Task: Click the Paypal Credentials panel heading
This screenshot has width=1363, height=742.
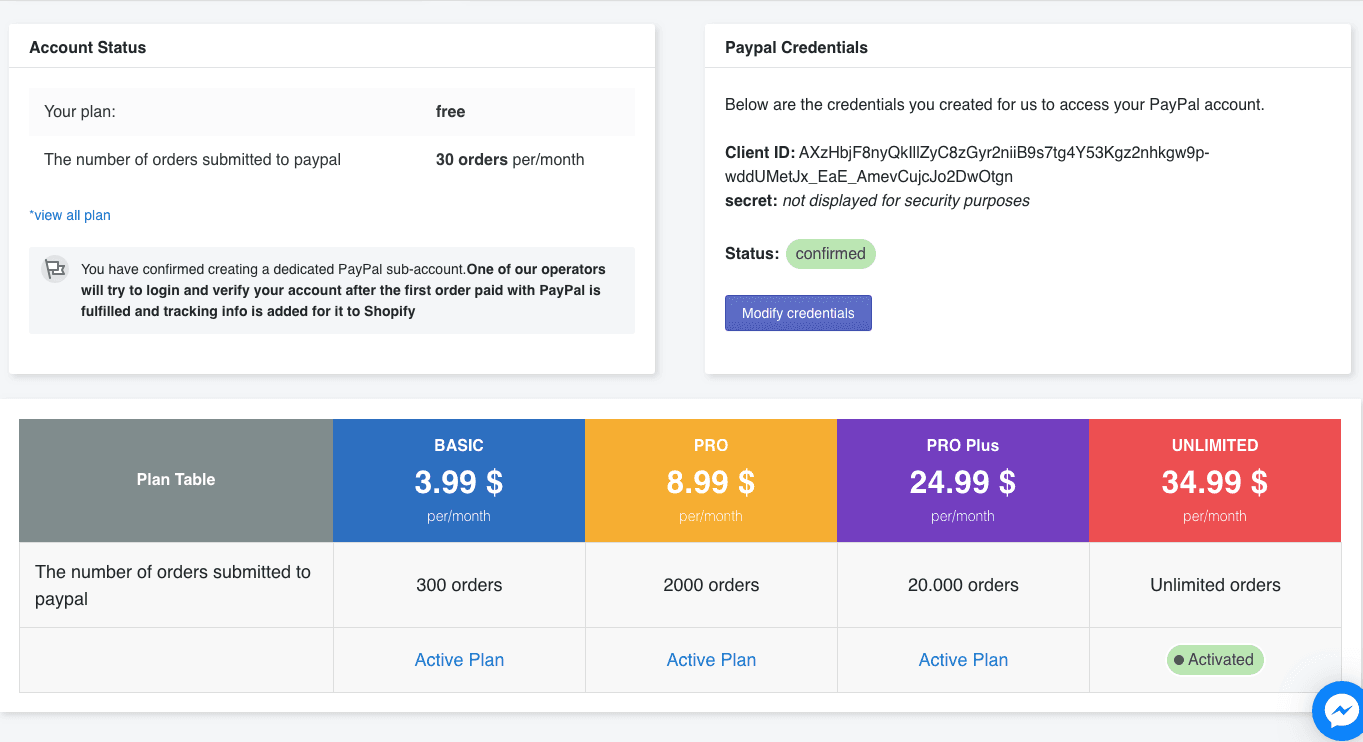Action: pyautogui.click(x=796, y=47)
